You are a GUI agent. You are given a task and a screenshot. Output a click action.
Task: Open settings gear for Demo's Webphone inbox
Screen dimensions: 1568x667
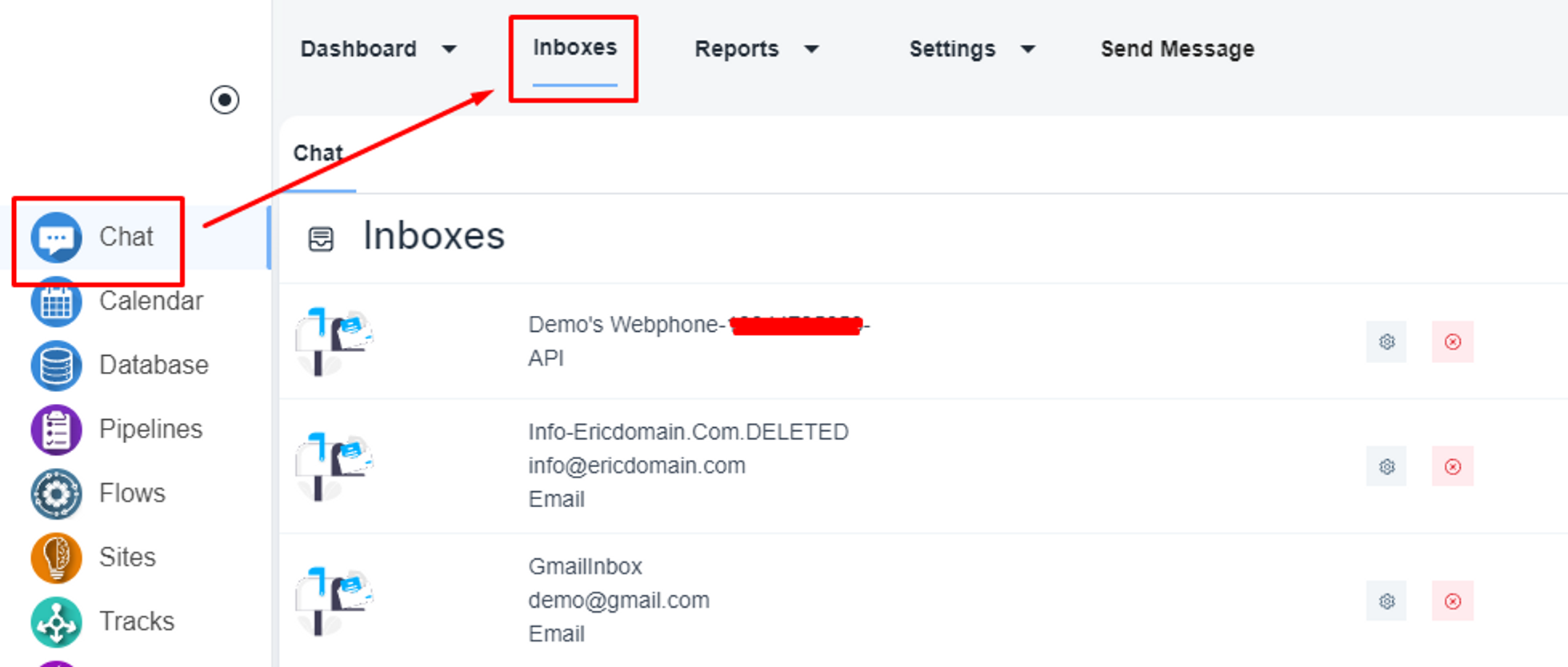coord(1386,342)
